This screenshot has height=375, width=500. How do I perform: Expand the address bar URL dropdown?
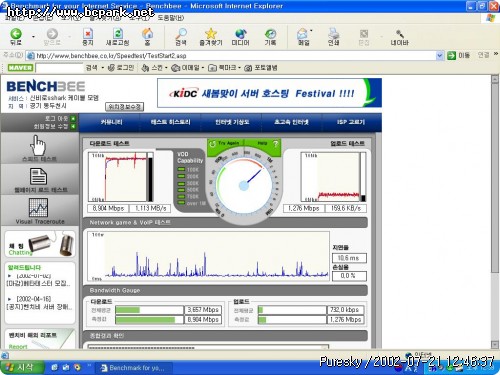click(440, 55)
